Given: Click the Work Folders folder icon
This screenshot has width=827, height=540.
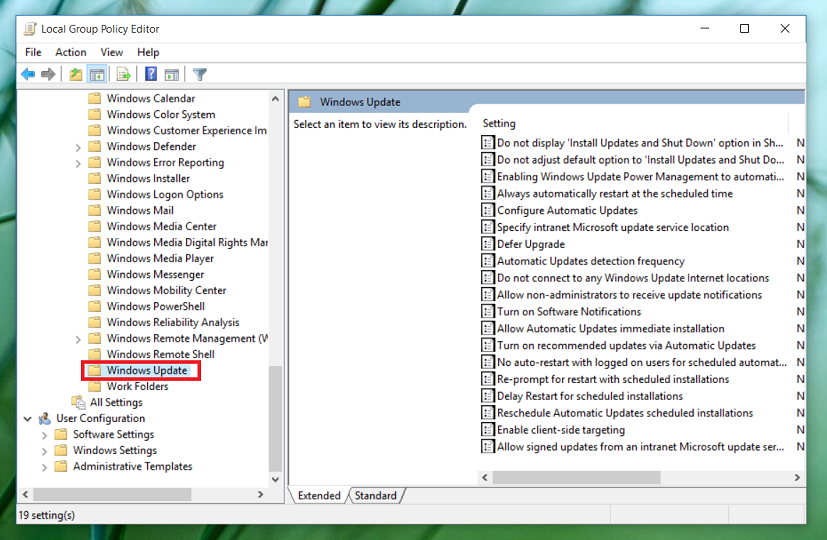Looking at the screenshot, I should pos(95,386).
